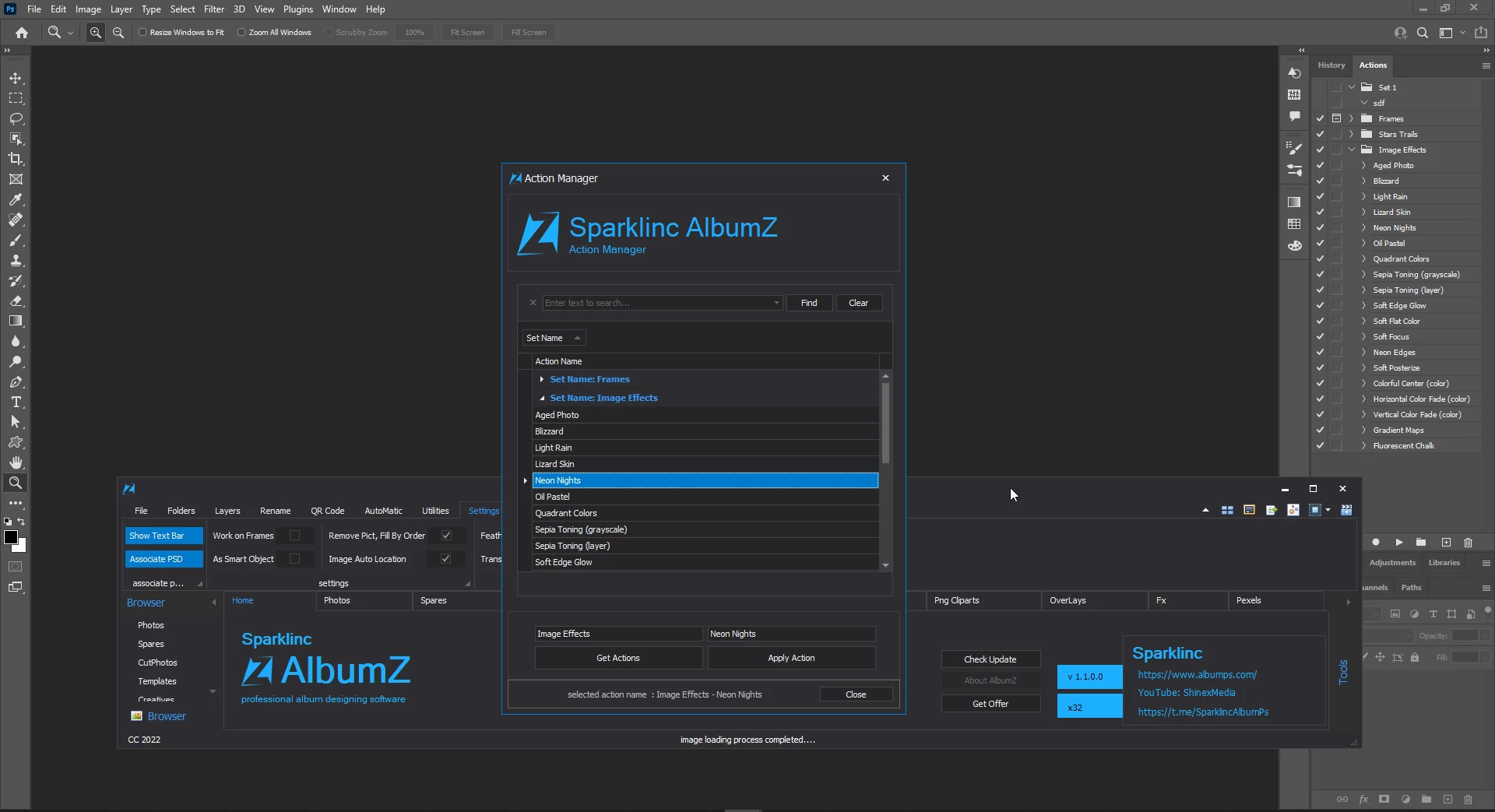
Task: Select the Crop tool
Action: pos(16,159)
